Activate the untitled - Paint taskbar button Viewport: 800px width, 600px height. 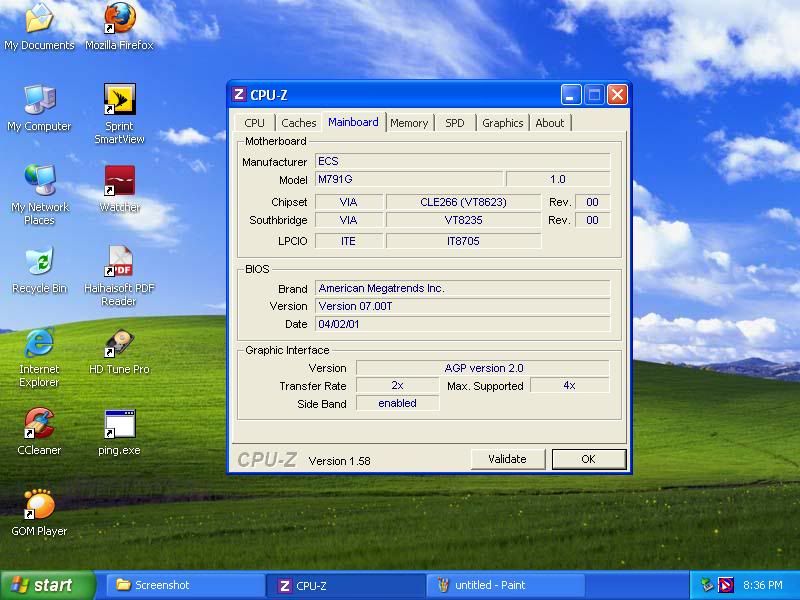coord(505,585)
